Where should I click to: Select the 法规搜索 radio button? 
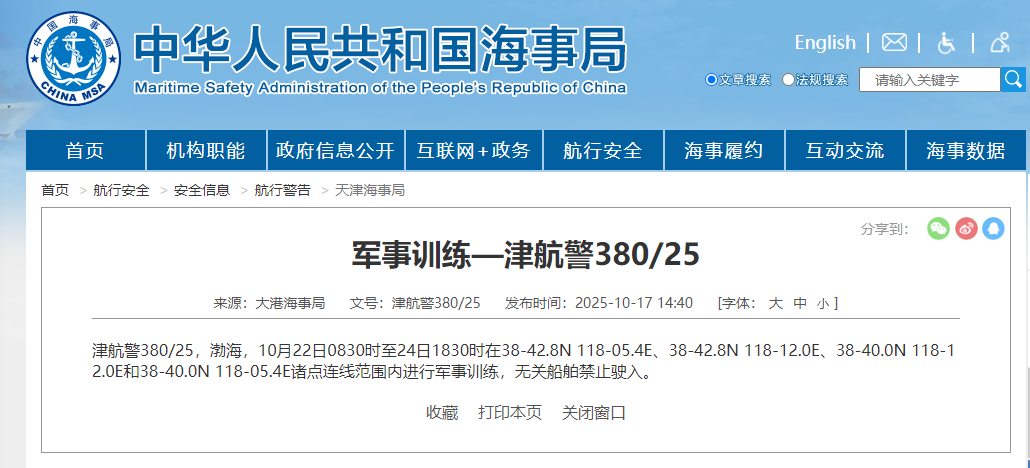(788, 80)
